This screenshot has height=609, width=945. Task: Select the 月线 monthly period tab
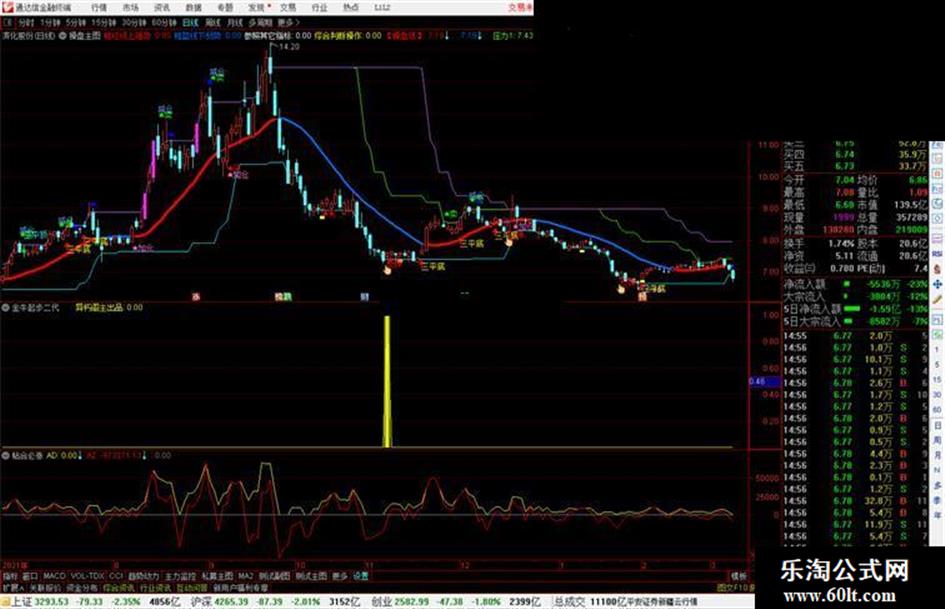coord(234,23)
